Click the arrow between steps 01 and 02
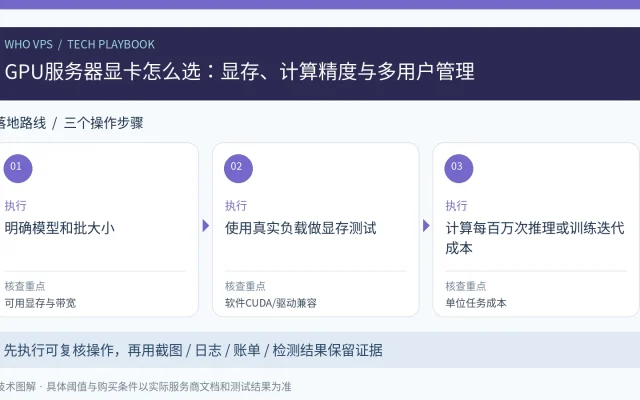Screen dimensions: 640x400 click(206, 226)
